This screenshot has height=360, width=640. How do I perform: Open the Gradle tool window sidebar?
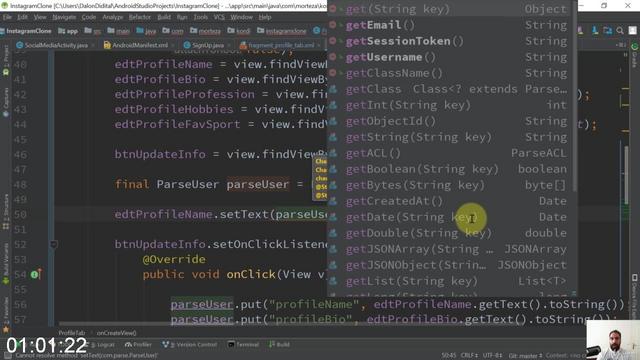point(634,55)
